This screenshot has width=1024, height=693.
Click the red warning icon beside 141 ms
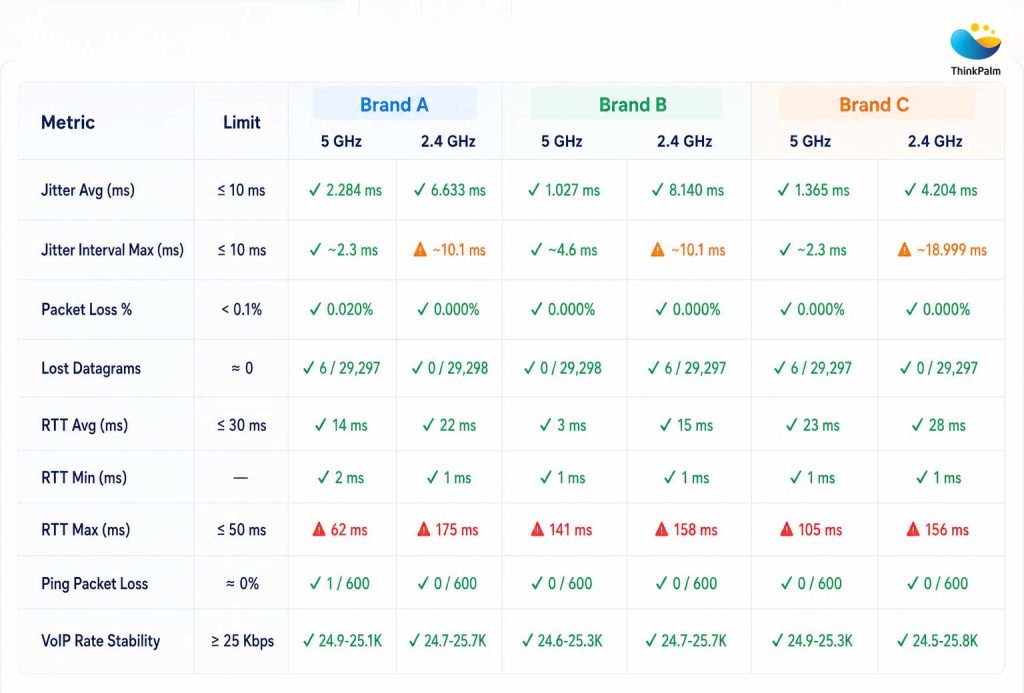pyautogui.click(x=537, y=529)
